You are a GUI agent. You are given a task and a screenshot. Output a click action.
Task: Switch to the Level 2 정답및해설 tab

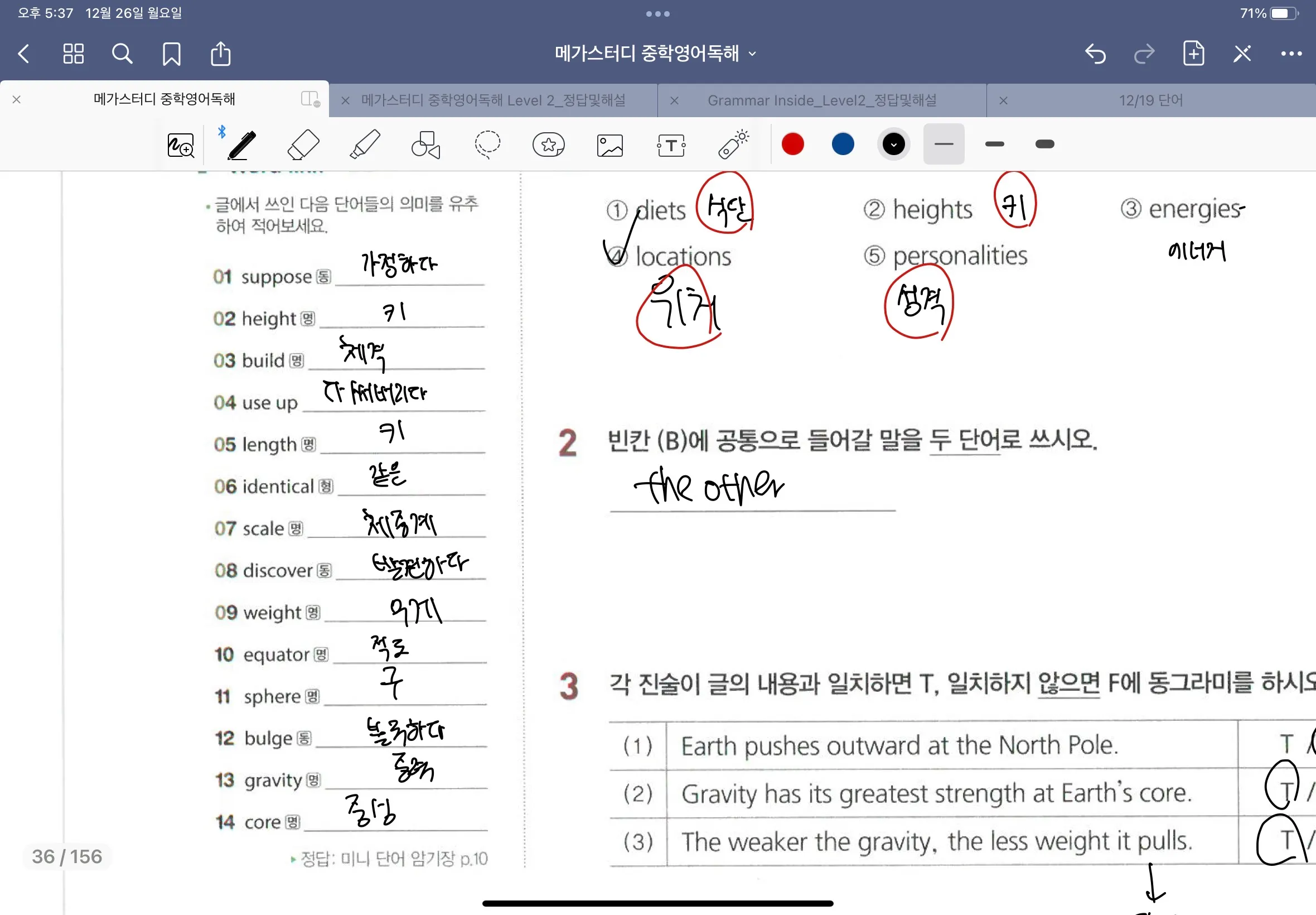493,100
